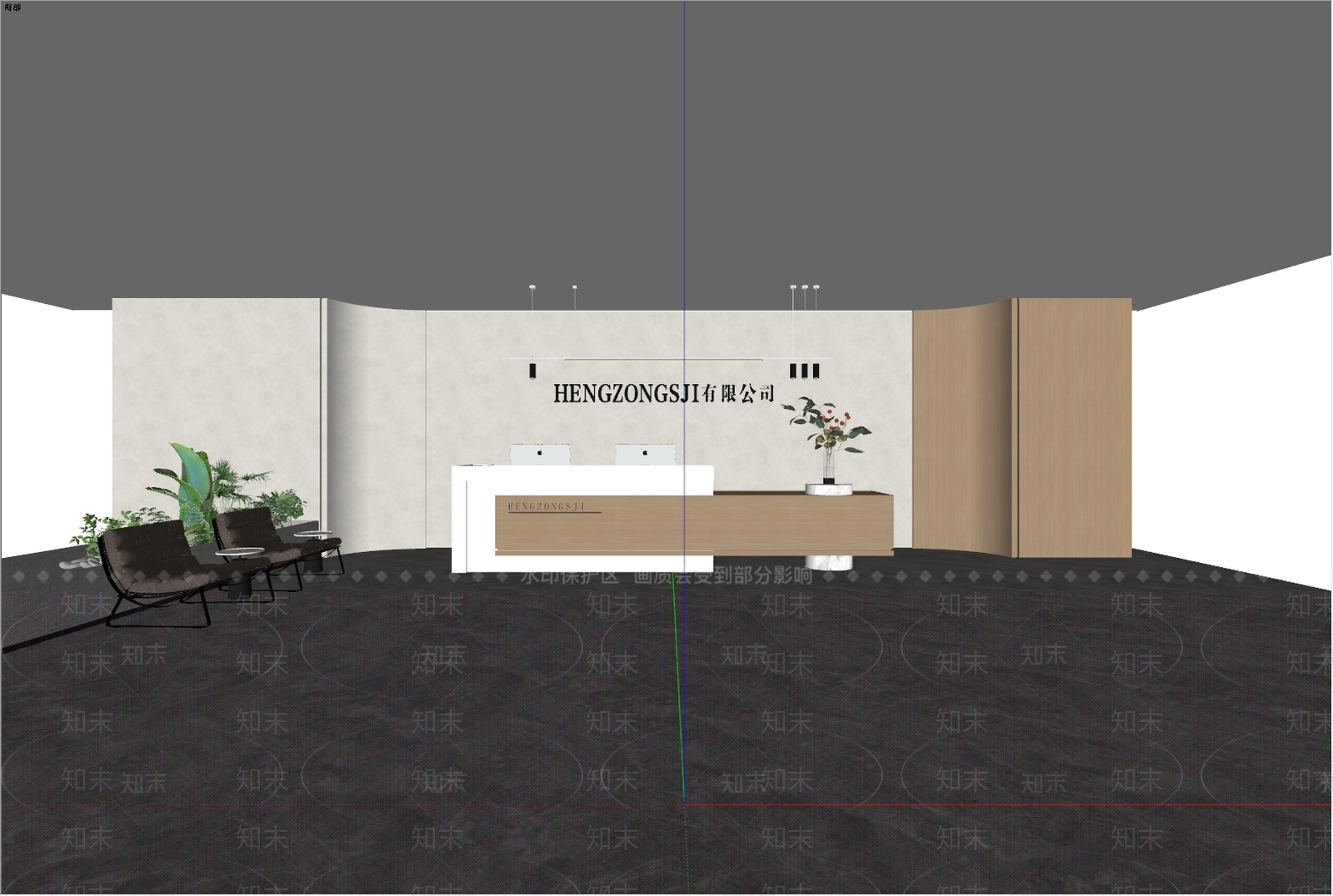The width and height of the screenshot is (1333, 896).
Task: Select the wooden wall panel on the right
Action: (1022, 428)
